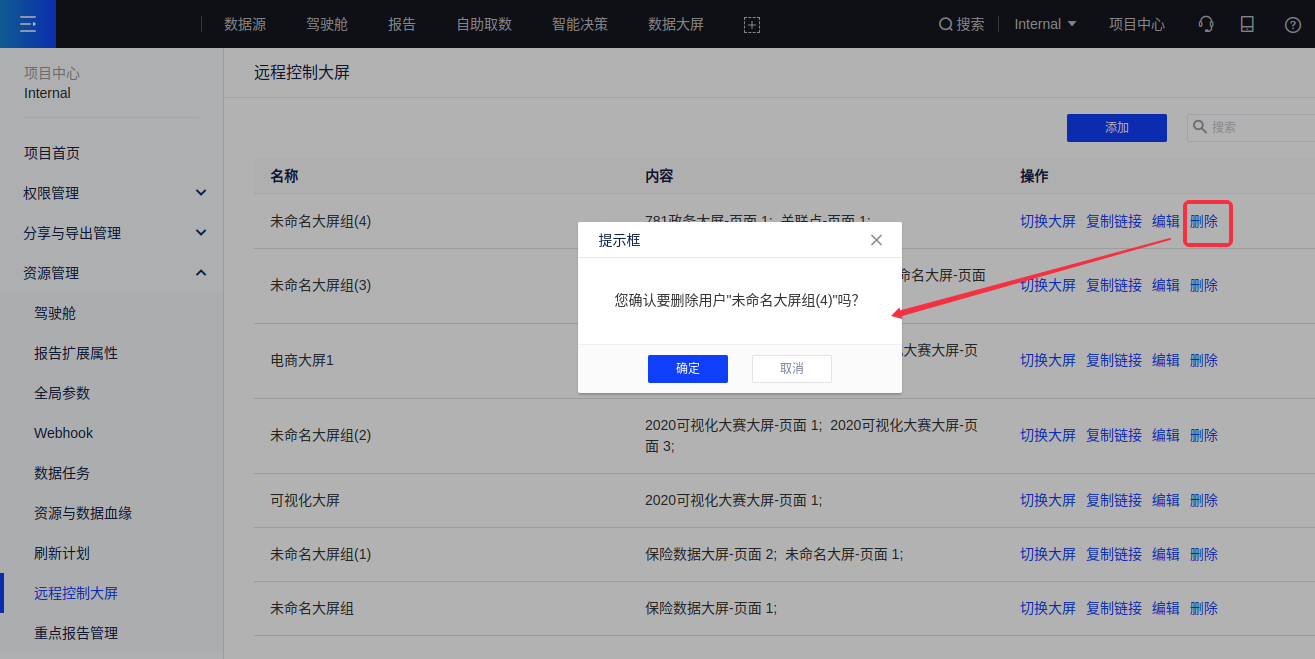Click the magnifier in the list search box
This screenshot has width=1315, height=659.
(x=1200, y=127)
